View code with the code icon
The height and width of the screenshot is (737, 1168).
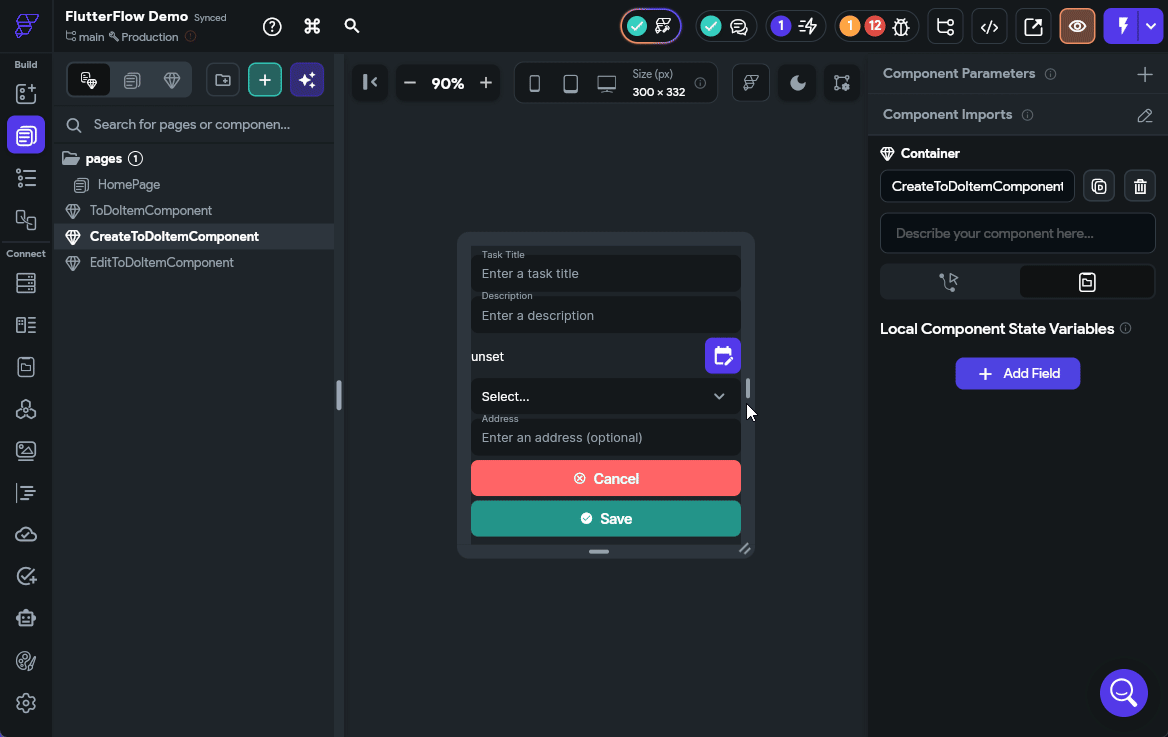pos(989,27)
